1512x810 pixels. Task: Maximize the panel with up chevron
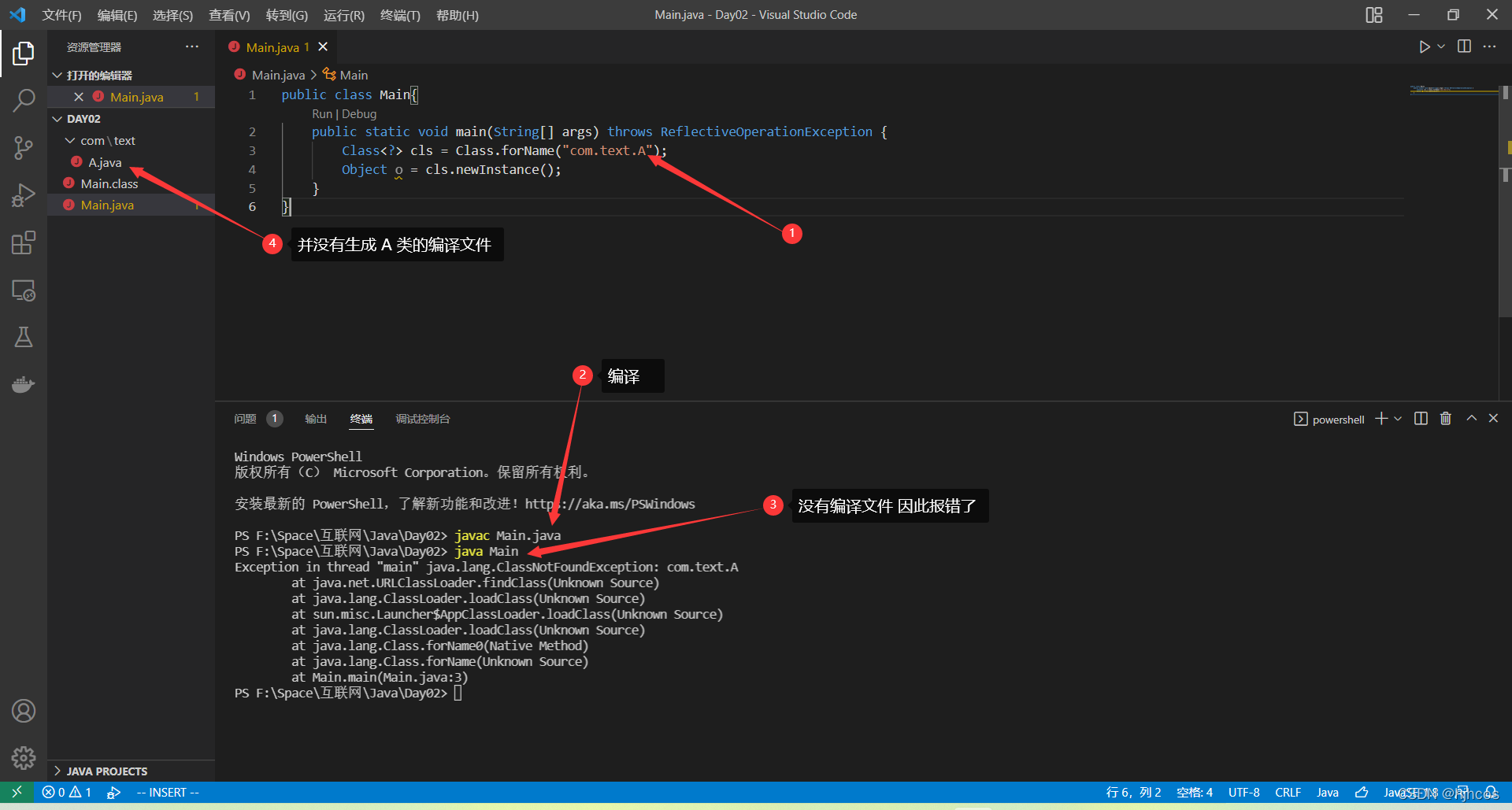tap(1471, 419)
